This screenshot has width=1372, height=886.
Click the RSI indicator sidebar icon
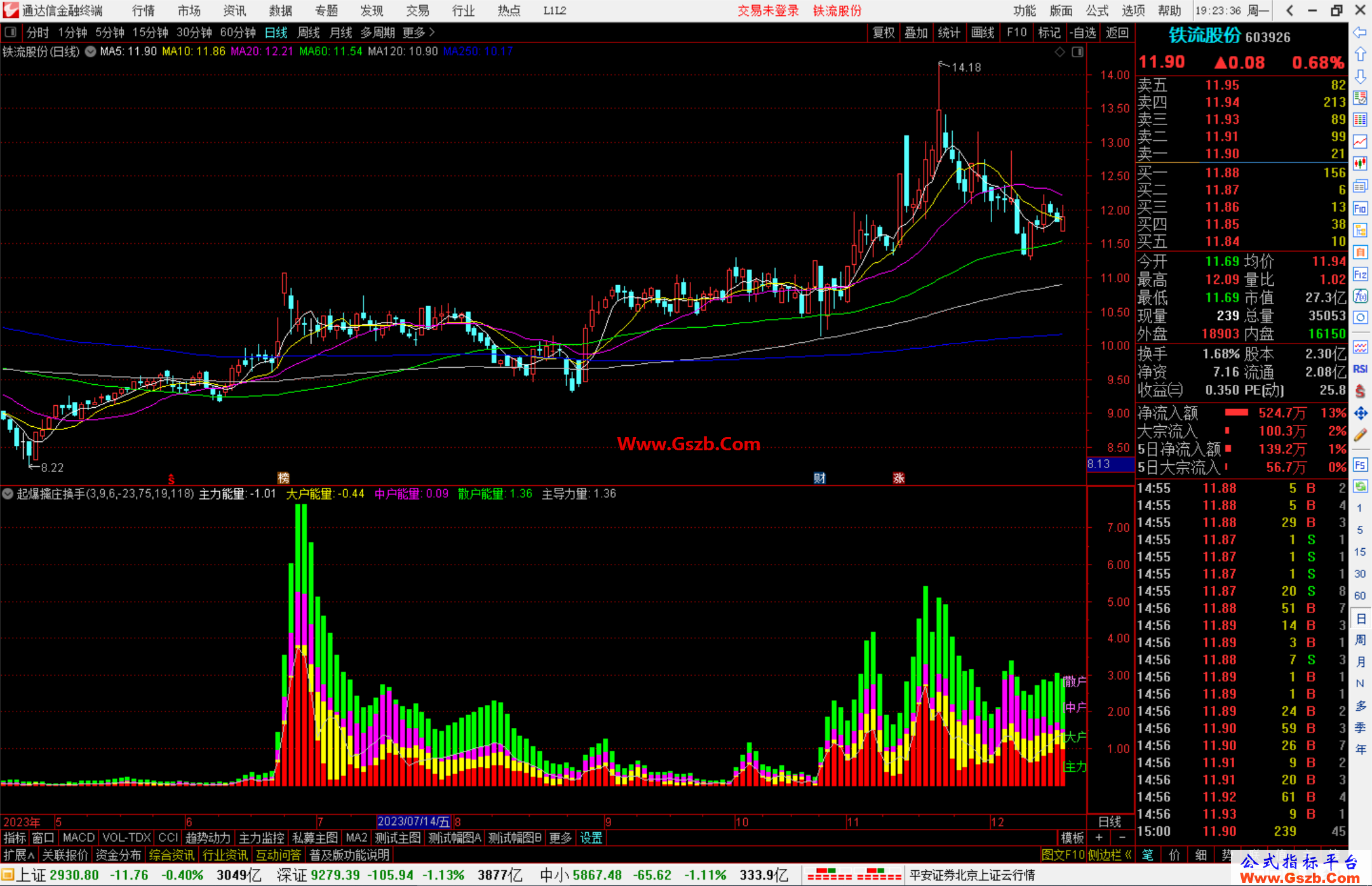[x=1360, y=369]
